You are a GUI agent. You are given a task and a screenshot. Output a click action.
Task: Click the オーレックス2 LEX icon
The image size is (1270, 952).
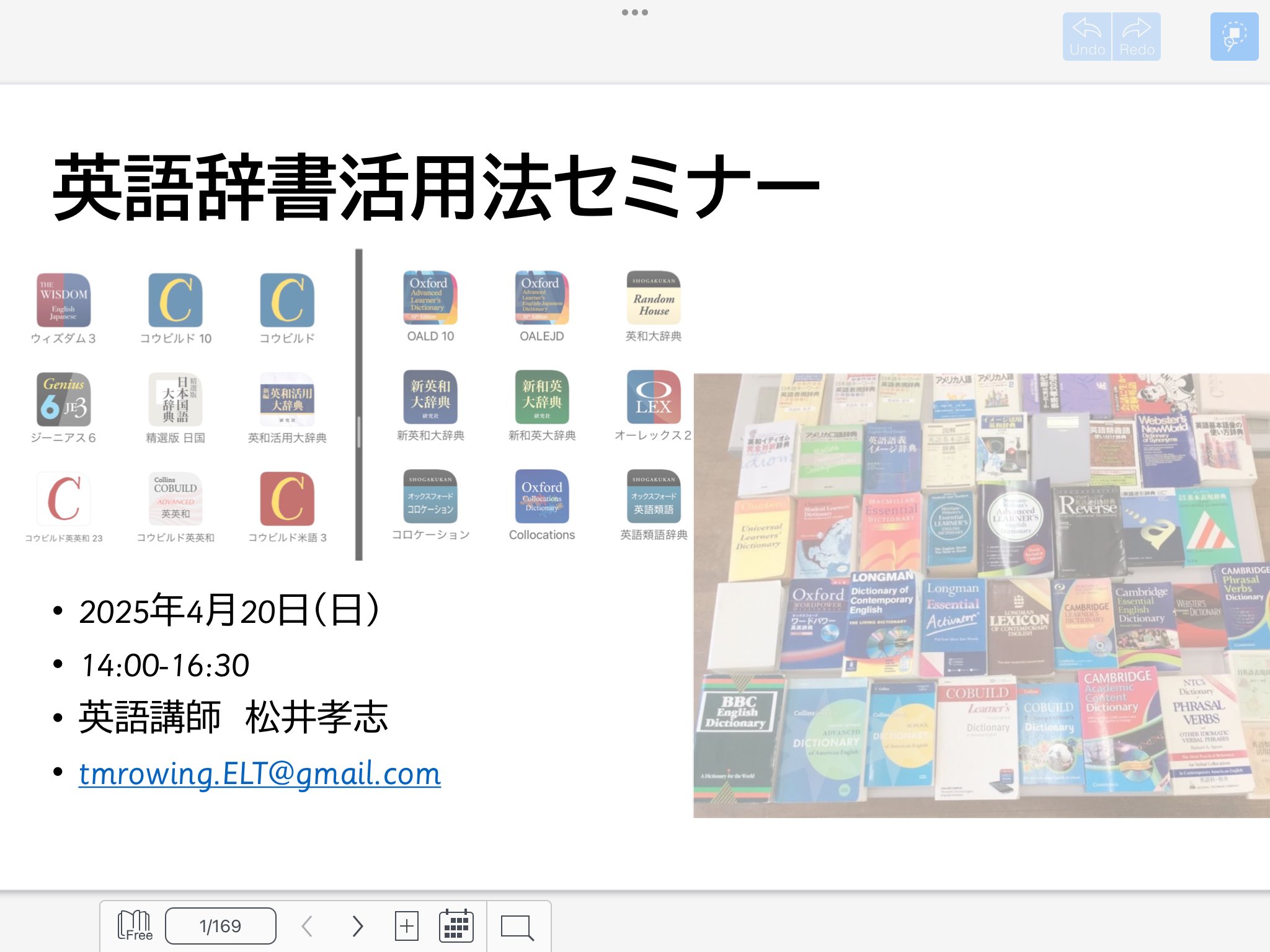pyautogui.click(x=654, y=397)
